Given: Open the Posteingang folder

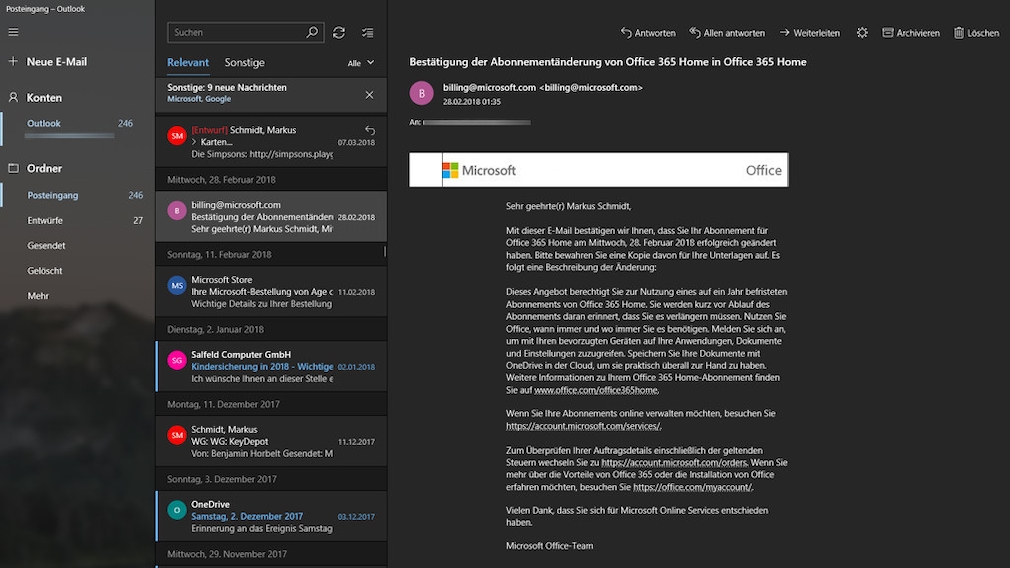Looking at the screenshot, I should pos(77,195).
